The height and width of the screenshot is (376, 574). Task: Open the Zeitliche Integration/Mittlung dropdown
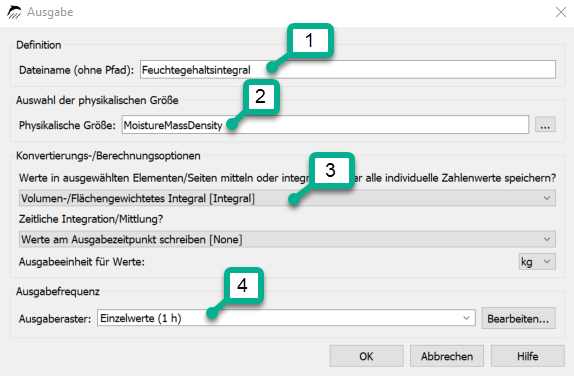pyautogui.click(x=287, y=239)
